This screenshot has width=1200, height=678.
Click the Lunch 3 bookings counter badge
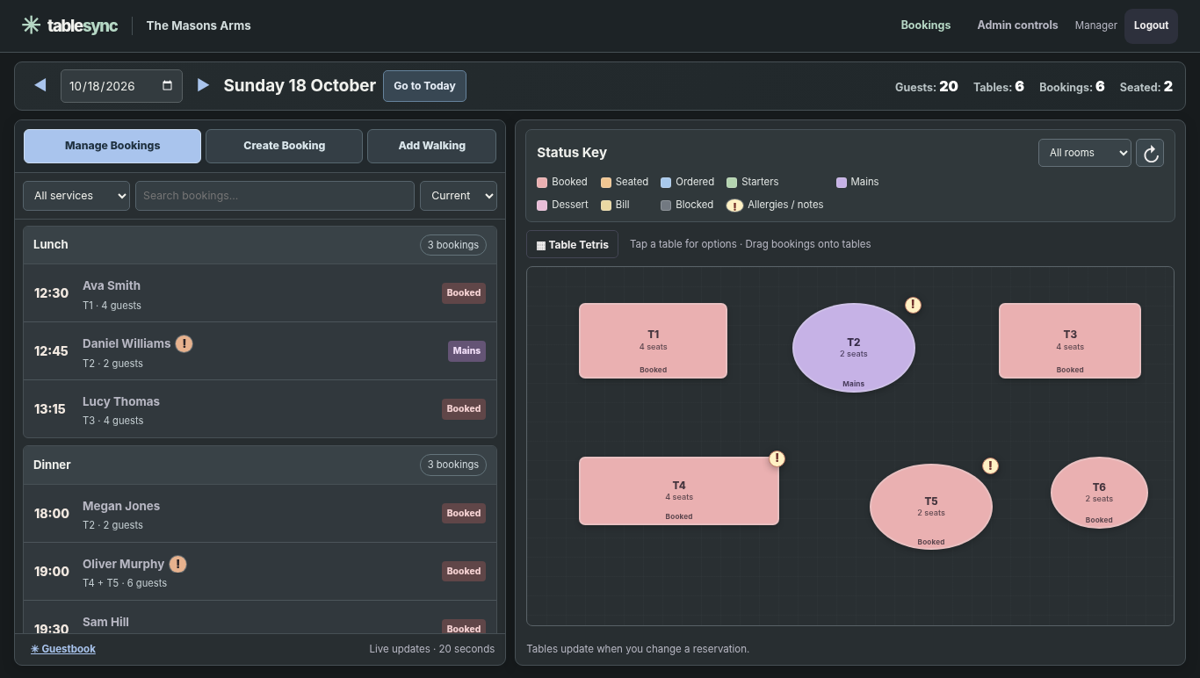[x=453, y=245]
